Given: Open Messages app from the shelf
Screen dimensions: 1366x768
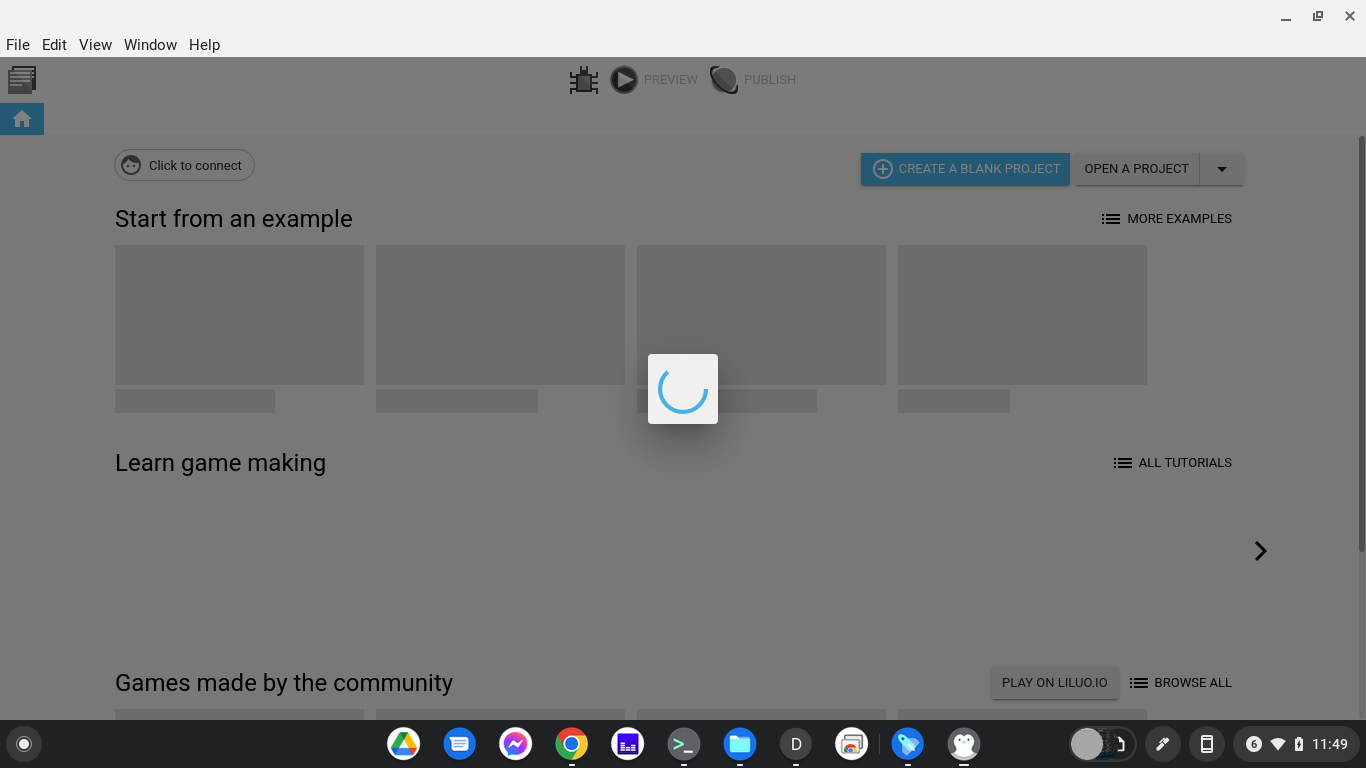Looking at the screenshot, I should [x=460, y=744].
